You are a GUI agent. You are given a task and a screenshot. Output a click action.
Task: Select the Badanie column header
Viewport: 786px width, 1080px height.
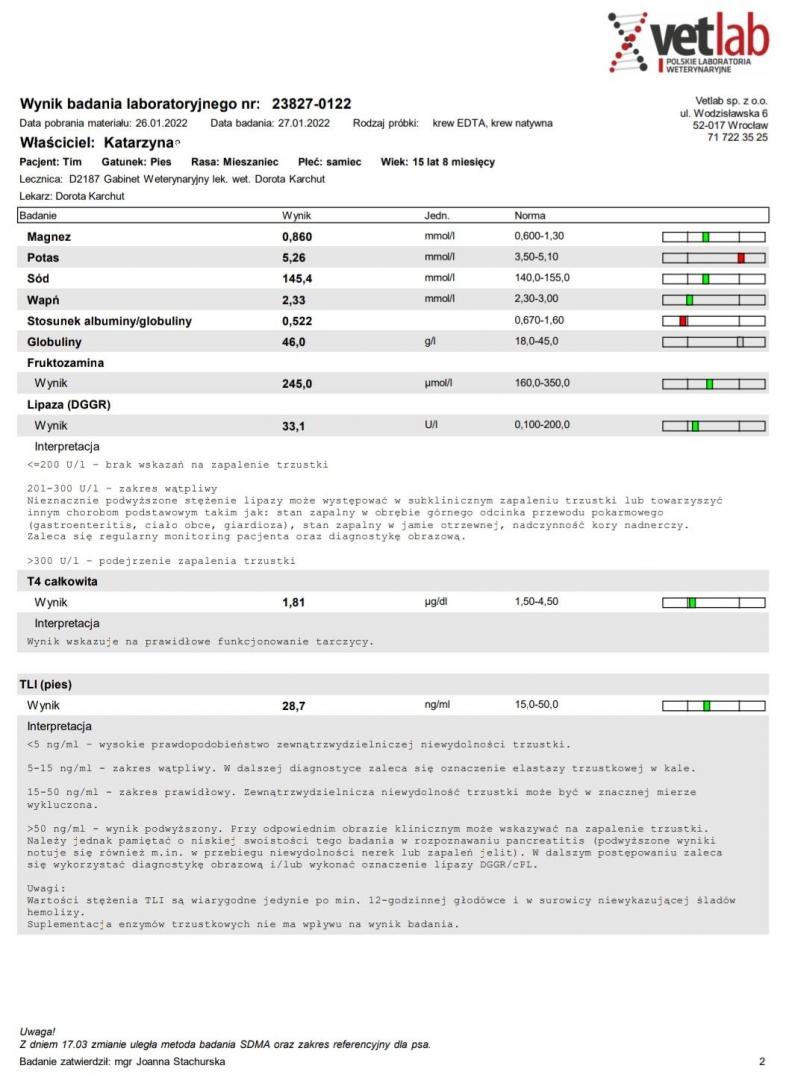[38, 216]
